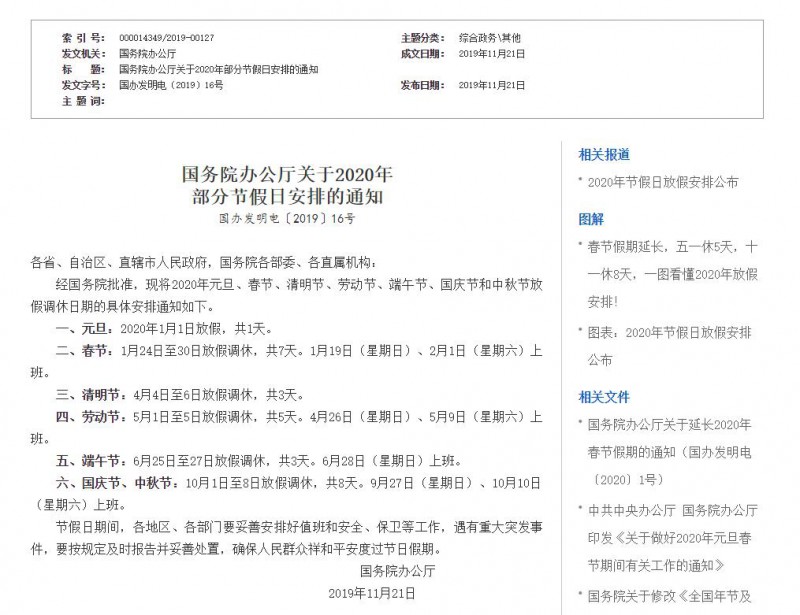Click the "索引号" field label

pyautogui.click(x=84, y=38)
